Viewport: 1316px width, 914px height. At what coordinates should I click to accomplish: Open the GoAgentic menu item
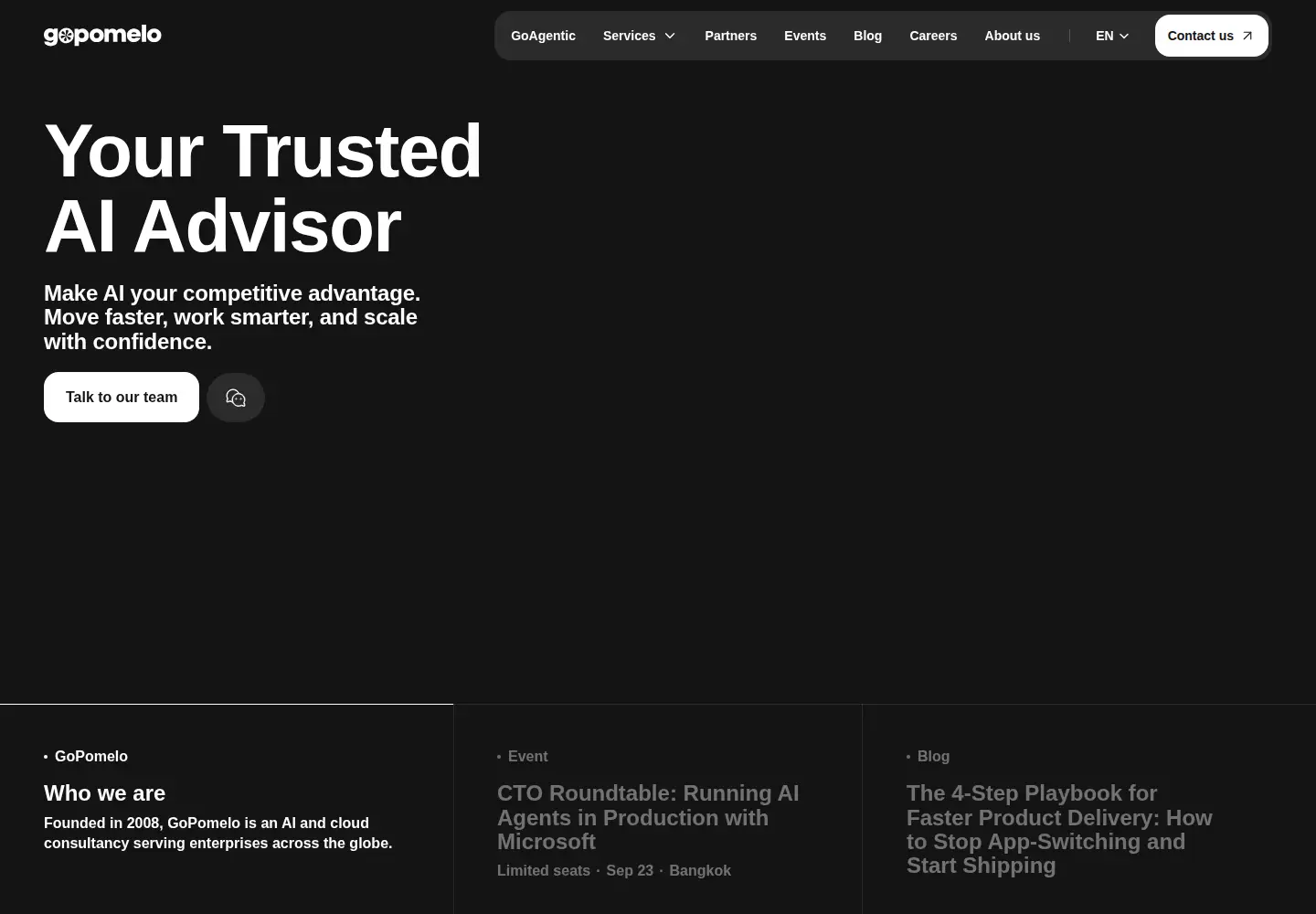[x=543, y=36]
